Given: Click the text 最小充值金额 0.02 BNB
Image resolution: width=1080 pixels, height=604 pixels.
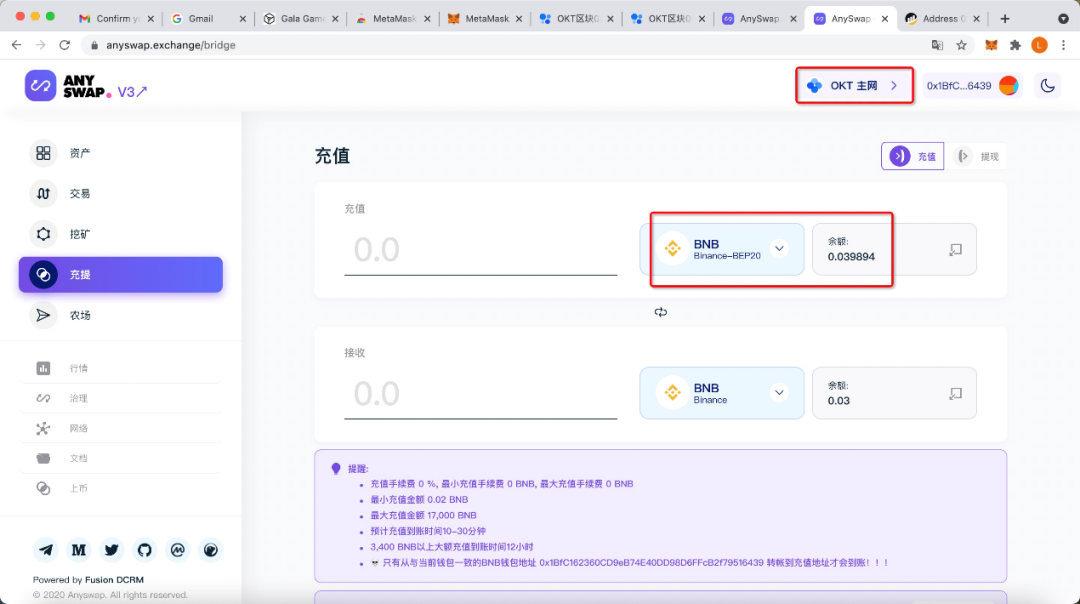Looking at the screenshot, I should [x=419, y=499].
